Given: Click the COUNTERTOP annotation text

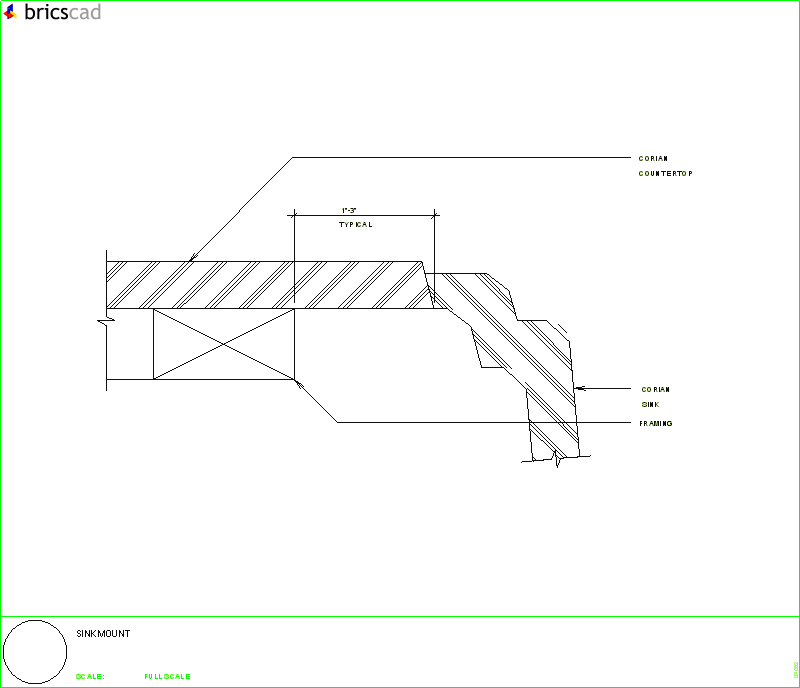Looking at the screenshot, I should point(665,174).
